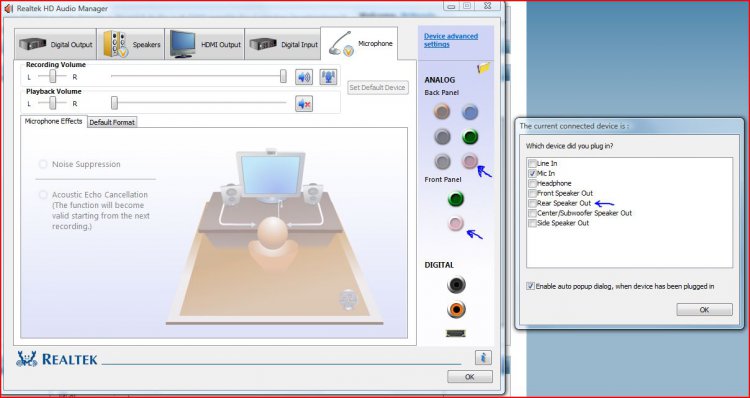Open Device advanced settings link
Viewport: 750px width, 398px height.
451,40
